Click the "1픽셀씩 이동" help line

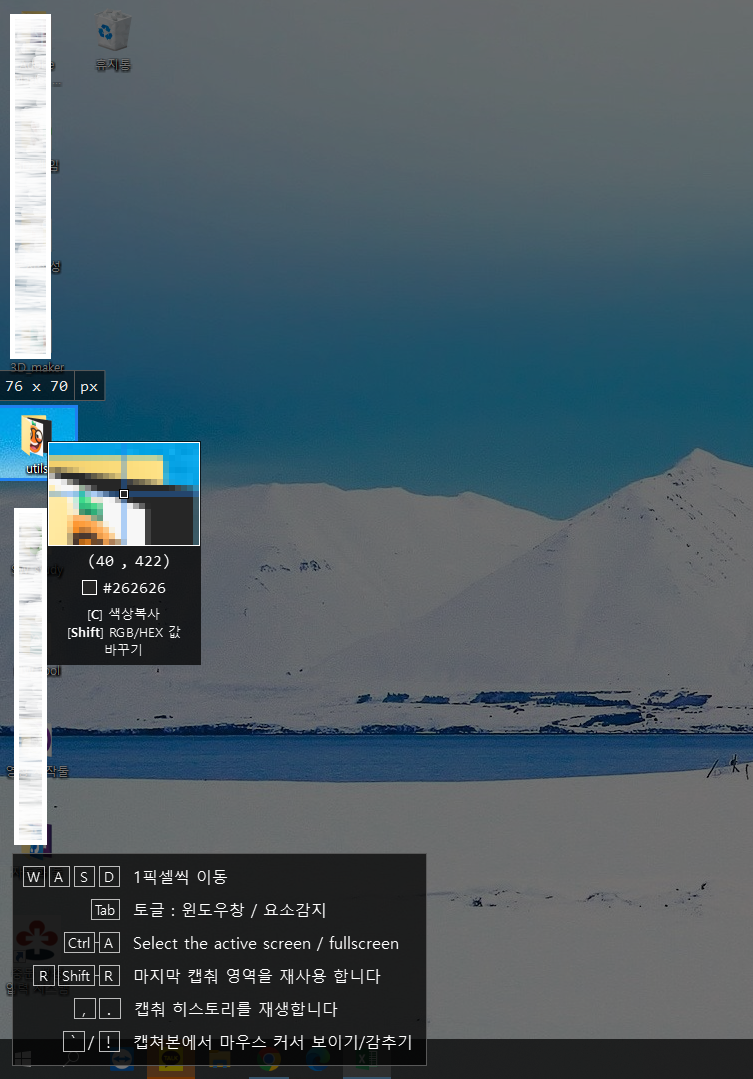click(x=180, y=877)
